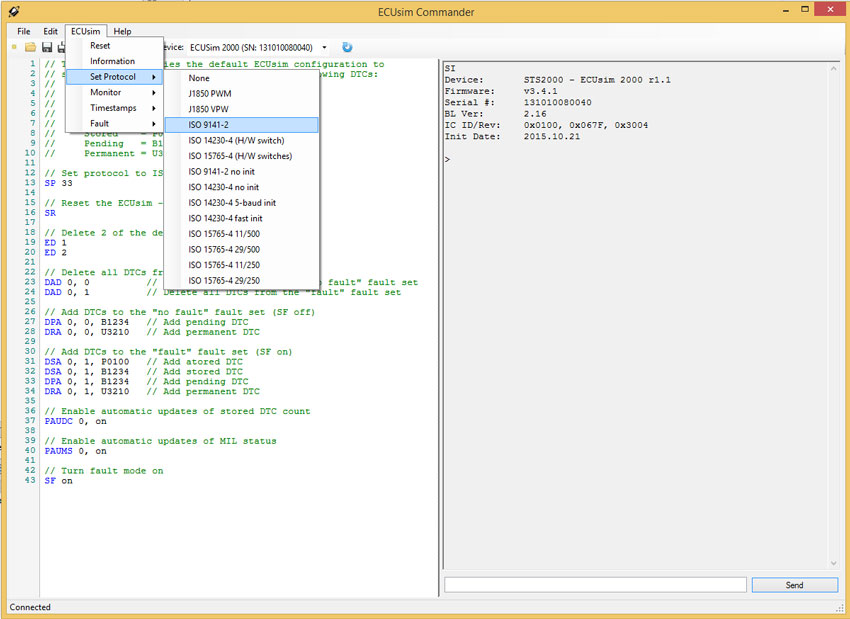850x619 pixels.
Task: Click the ECUsim Commander app icon in title bar
Action: (x=15, y=11)
